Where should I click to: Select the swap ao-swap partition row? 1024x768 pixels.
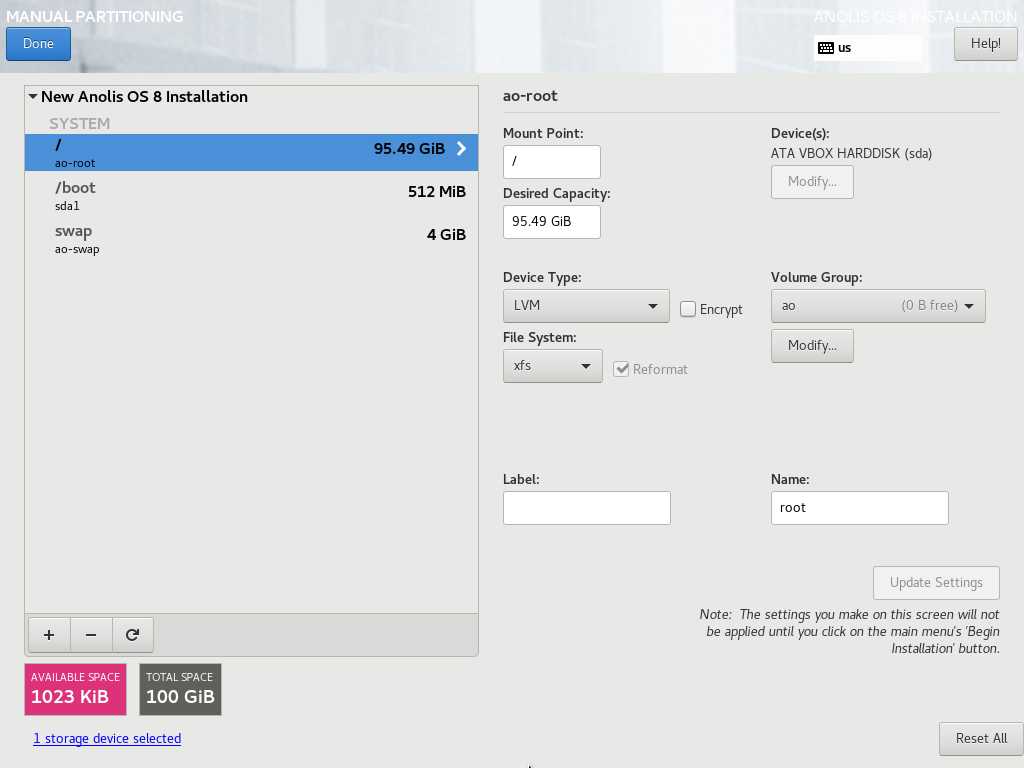[x=251, y=238]
